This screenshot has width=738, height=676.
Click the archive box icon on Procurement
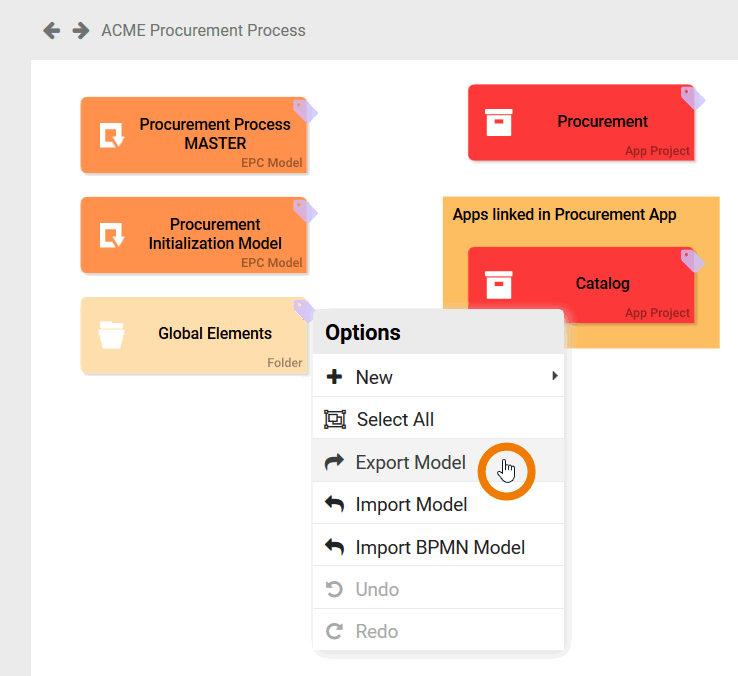(x=498, y=122)
